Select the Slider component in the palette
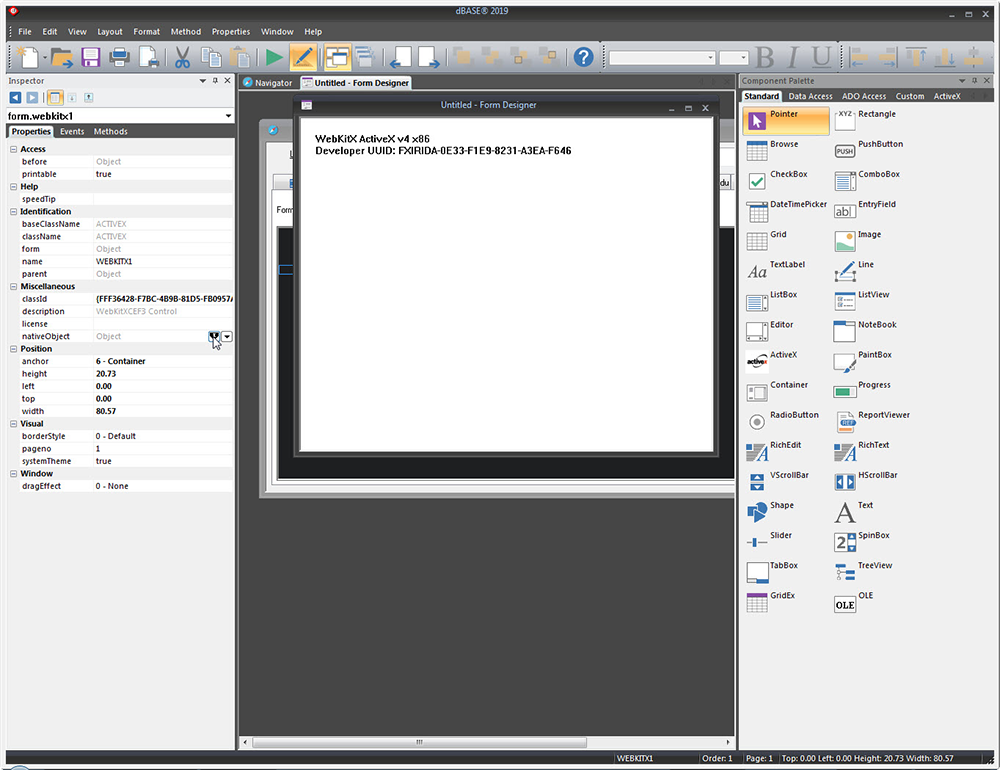1000x770 pixels. pos(769,542)
